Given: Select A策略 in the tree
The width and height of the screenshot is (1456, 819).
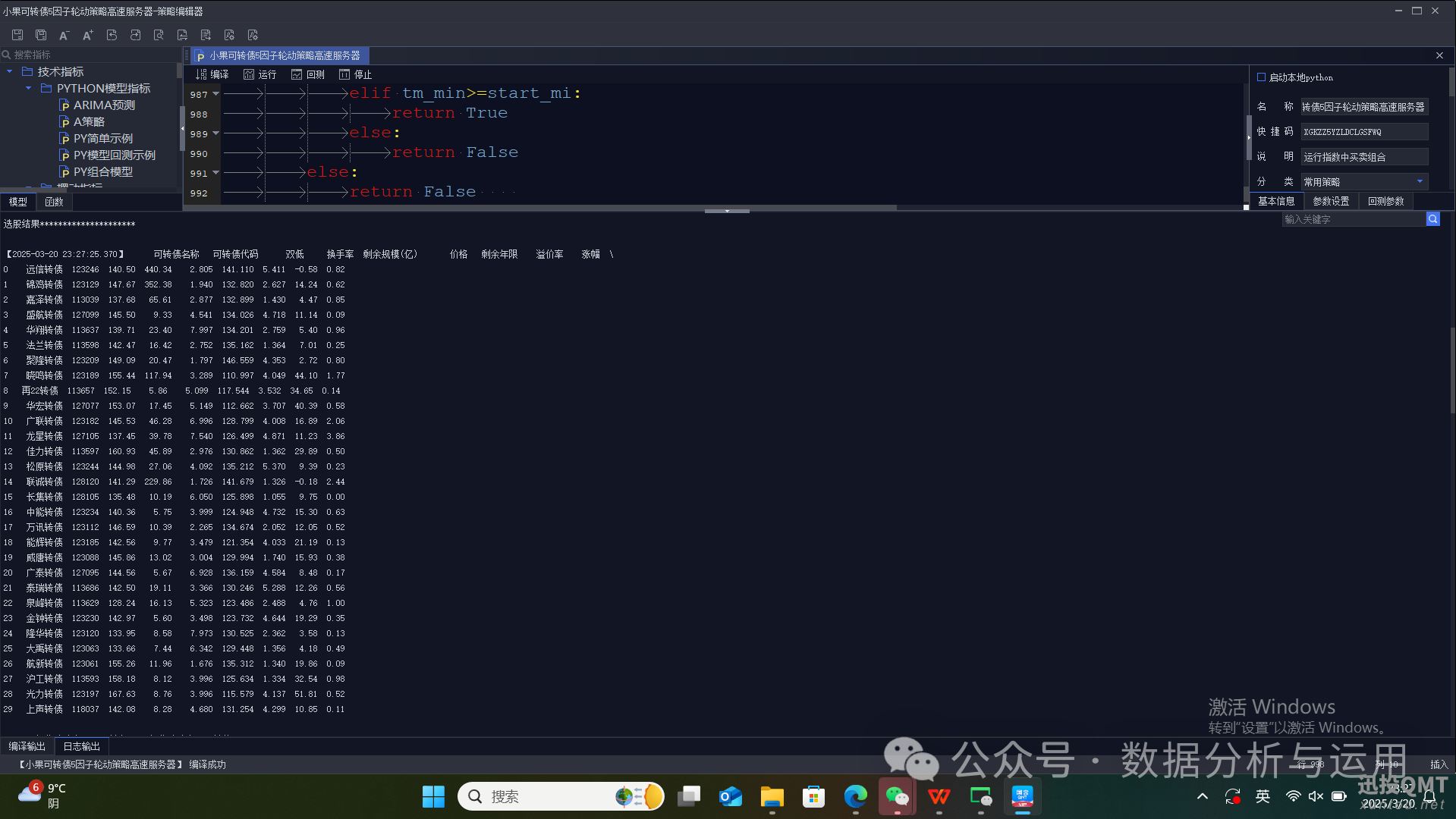Looking at the screenshot, I should pyautogui.click(x=82, y=121).
